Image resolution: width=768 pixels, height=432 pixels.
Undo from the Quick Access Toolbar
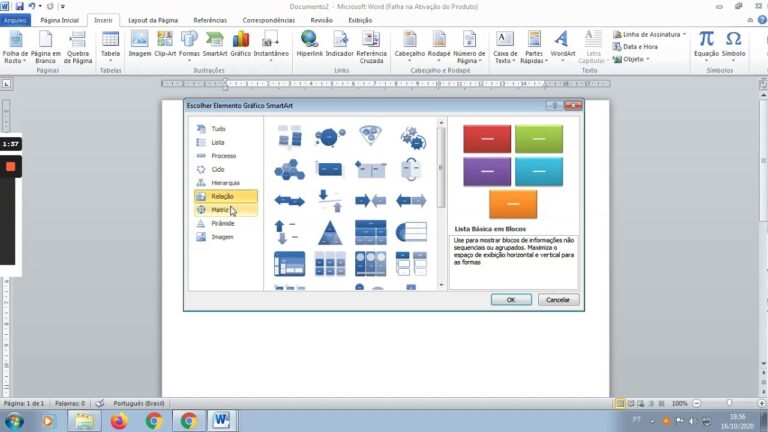32,6
